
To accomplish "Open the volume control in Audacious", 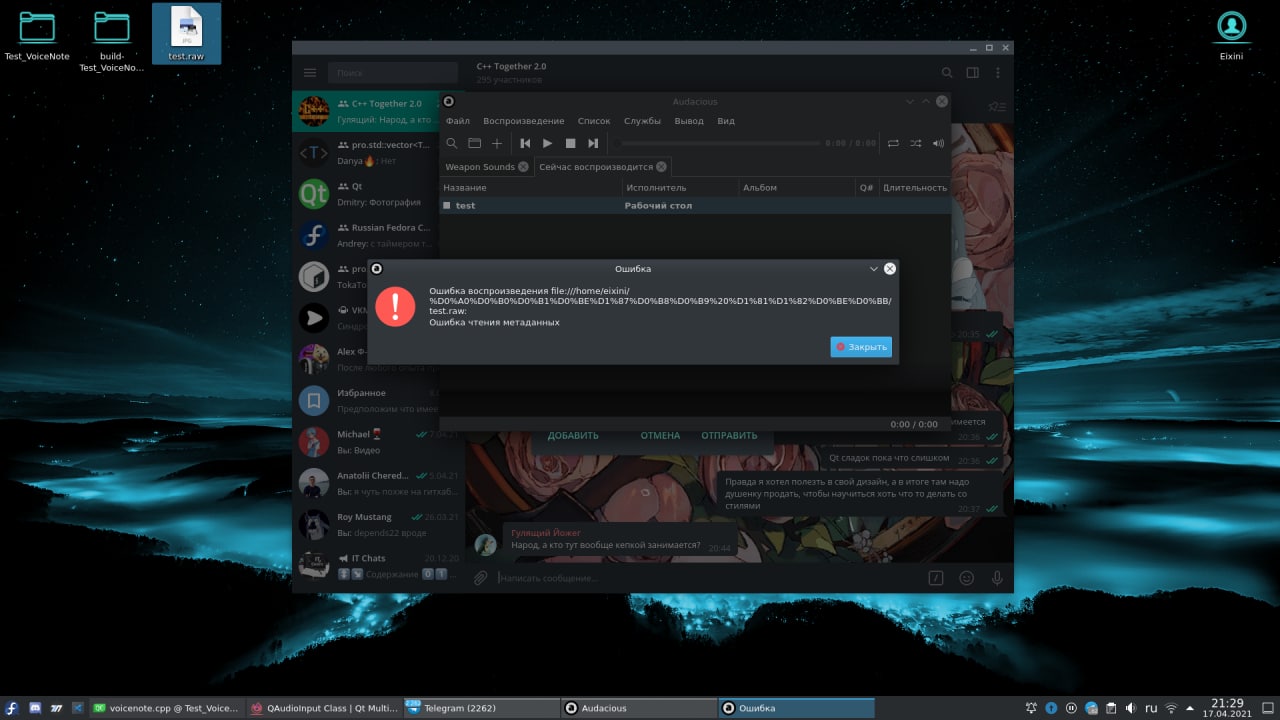I will 938,144.
